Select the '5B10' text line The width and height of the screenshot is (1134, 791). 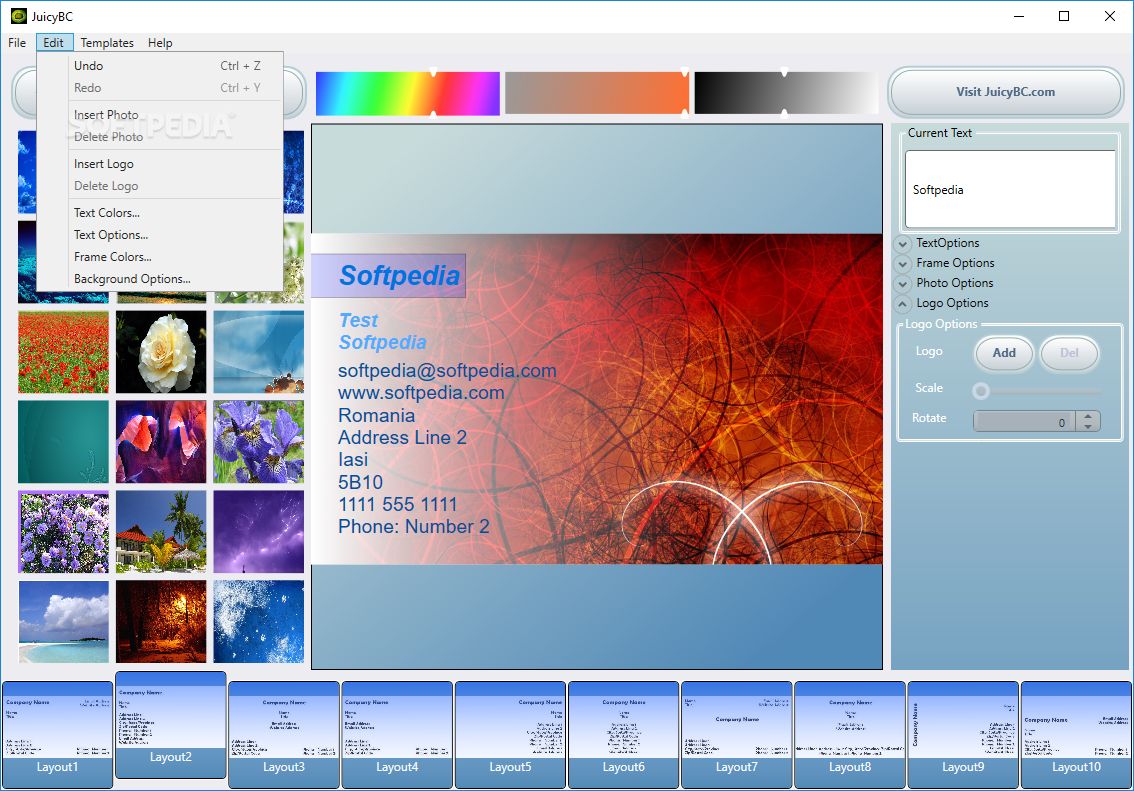pos(360,482)
